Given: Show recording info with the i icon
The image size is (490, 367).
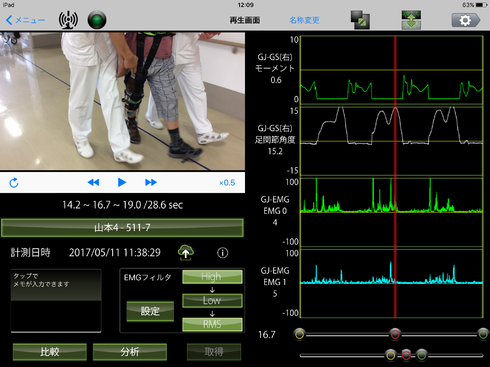Looking at the screenshot, I should (223, 253).
